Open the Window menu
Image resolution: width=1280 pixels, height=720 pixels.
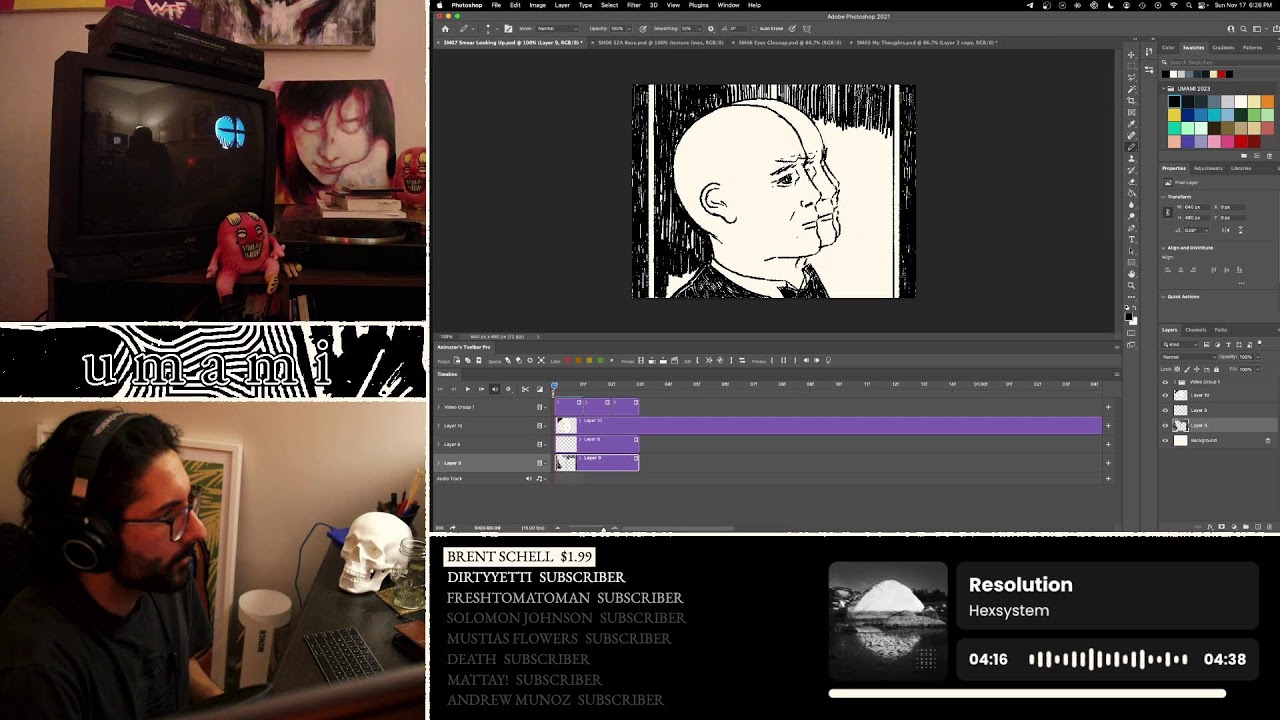(x=728, y=5)
